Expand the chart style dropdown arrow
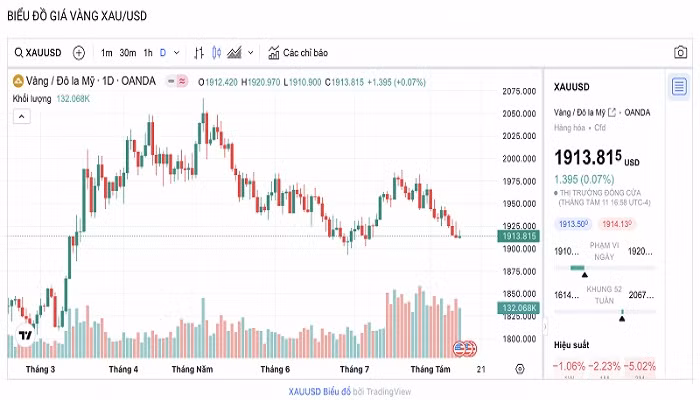Screen dimensions: 700x400 click(250, 52)
